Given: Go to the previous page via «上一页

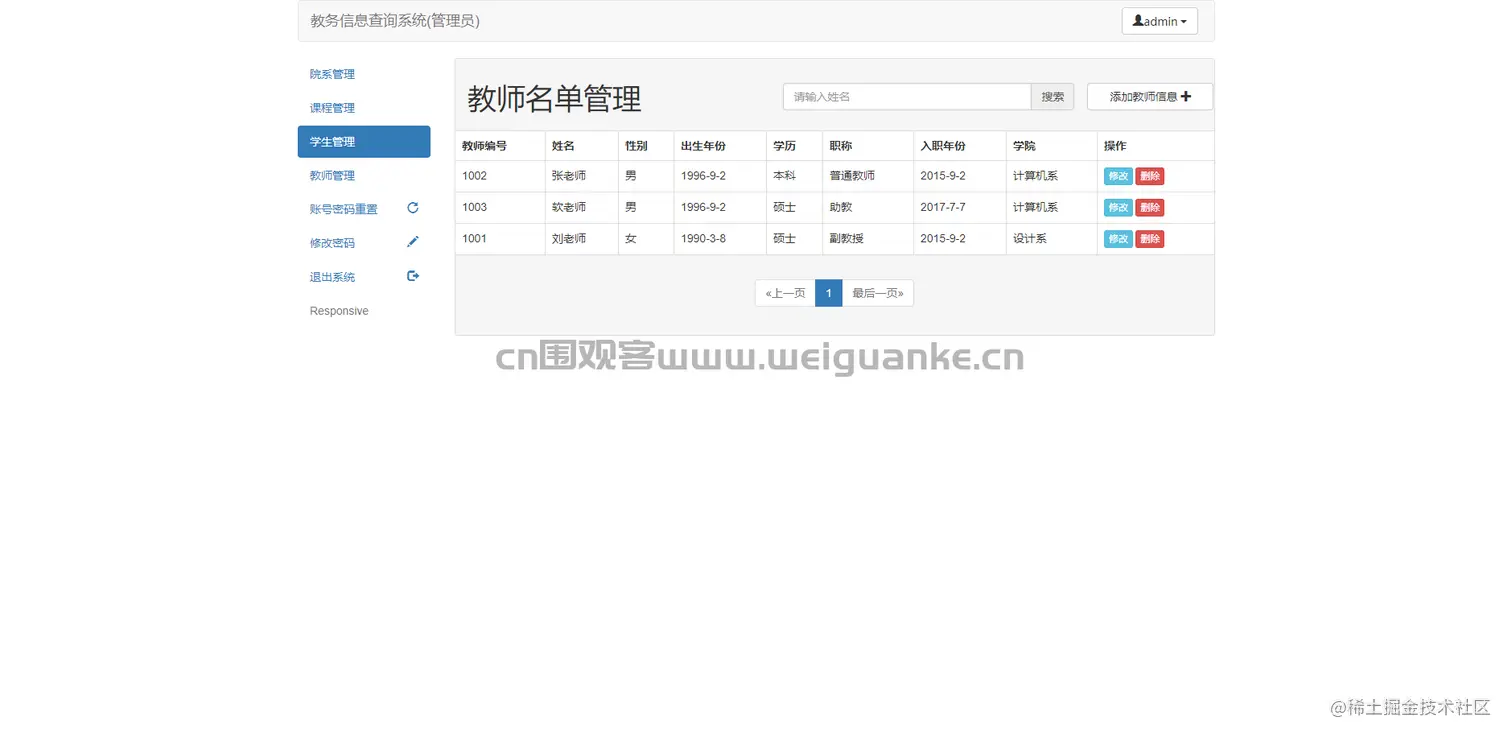Looking at the screenshot, I should point(785,293).
